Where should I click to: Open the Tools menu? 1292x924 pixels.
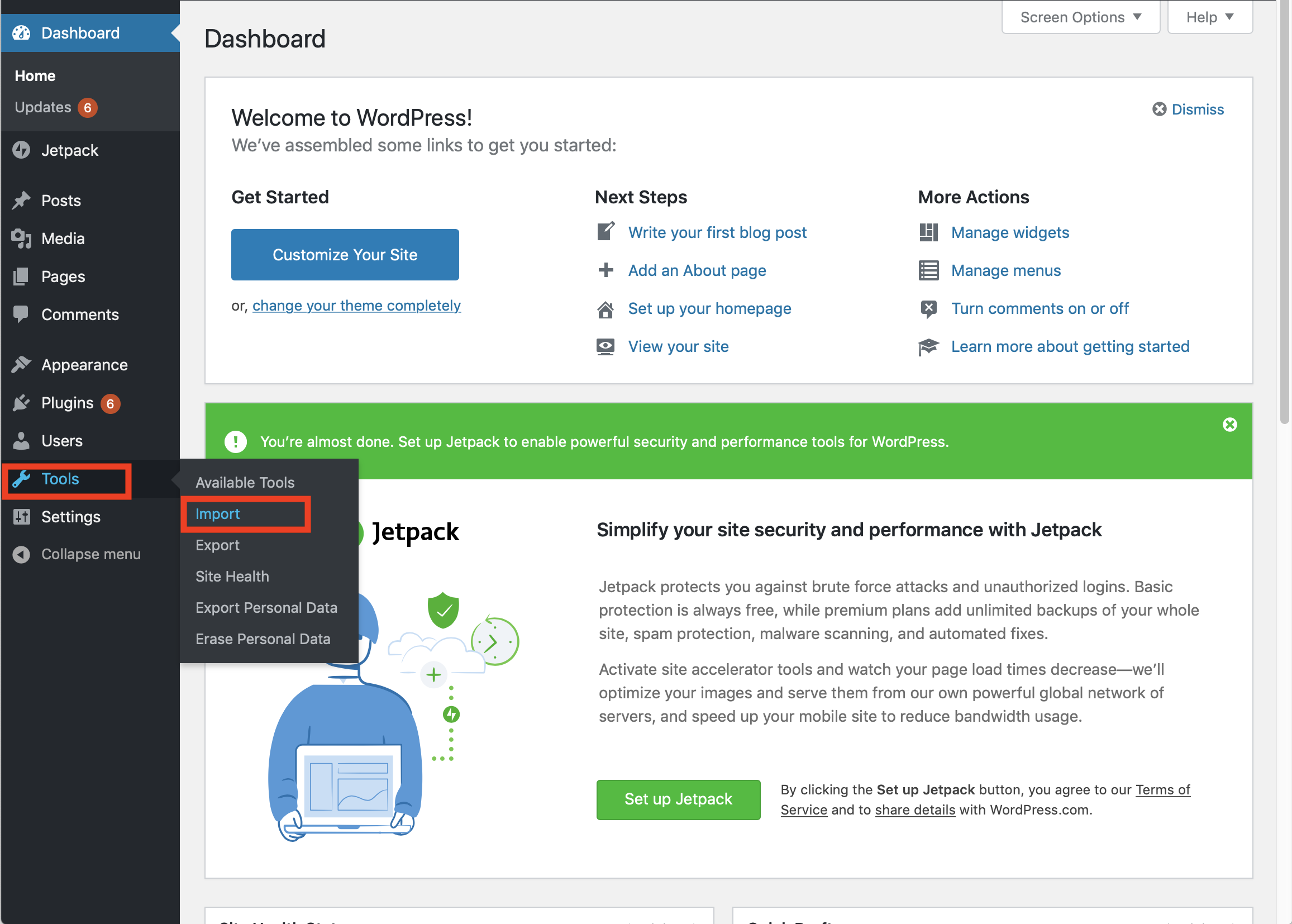[90, 479]
